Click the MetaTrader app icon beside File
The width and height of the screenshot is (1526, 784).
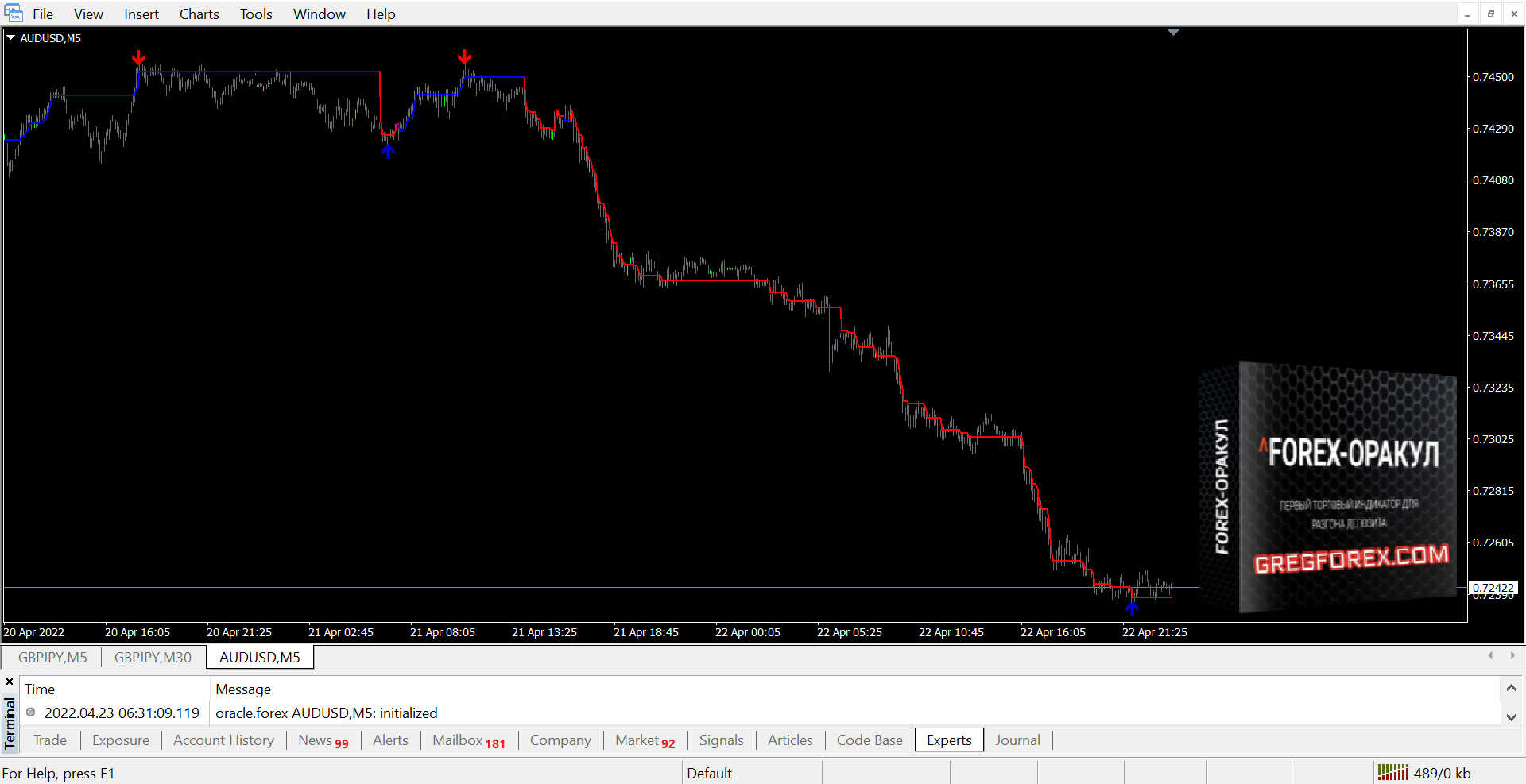pyautogui.click(x=14, y=14)
